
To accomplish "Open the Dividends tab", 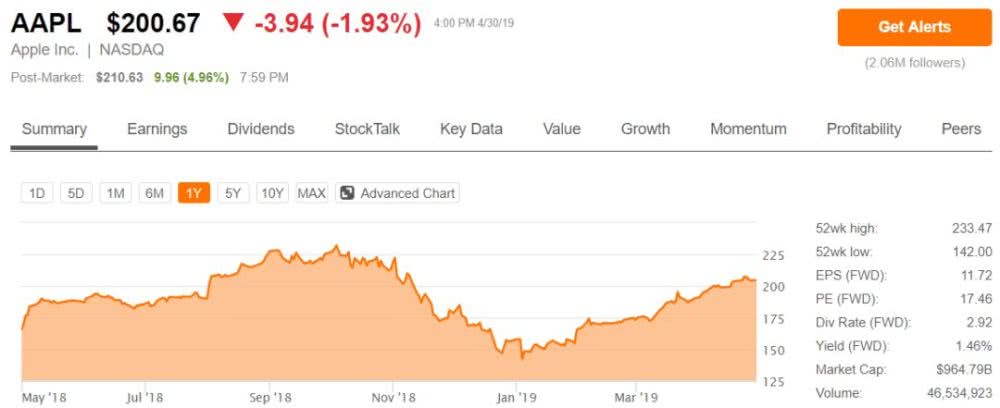I will [x=261, y=129].
